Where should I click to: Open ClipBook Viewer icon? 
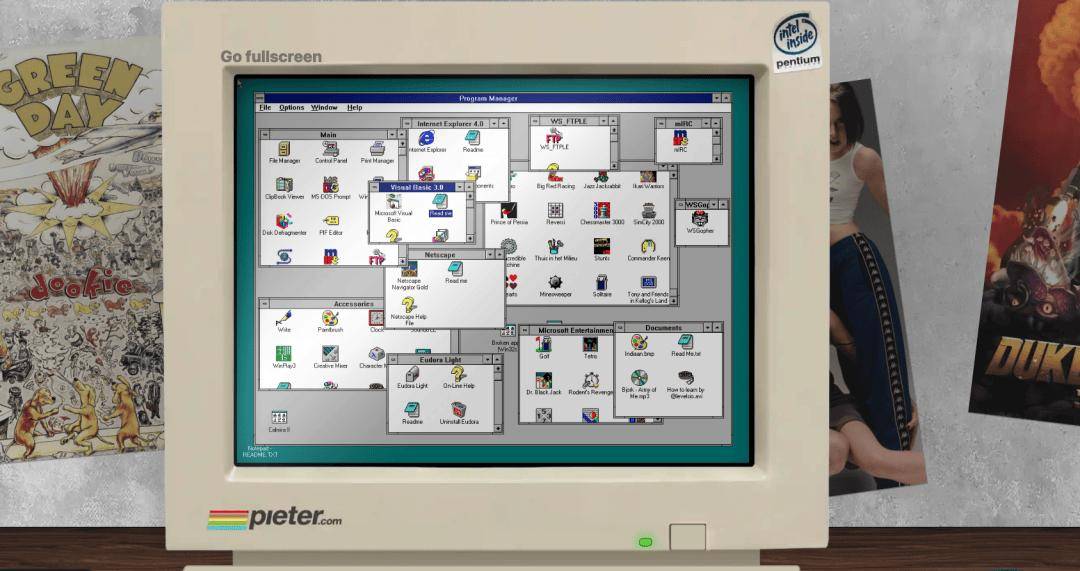coord(284,188)
